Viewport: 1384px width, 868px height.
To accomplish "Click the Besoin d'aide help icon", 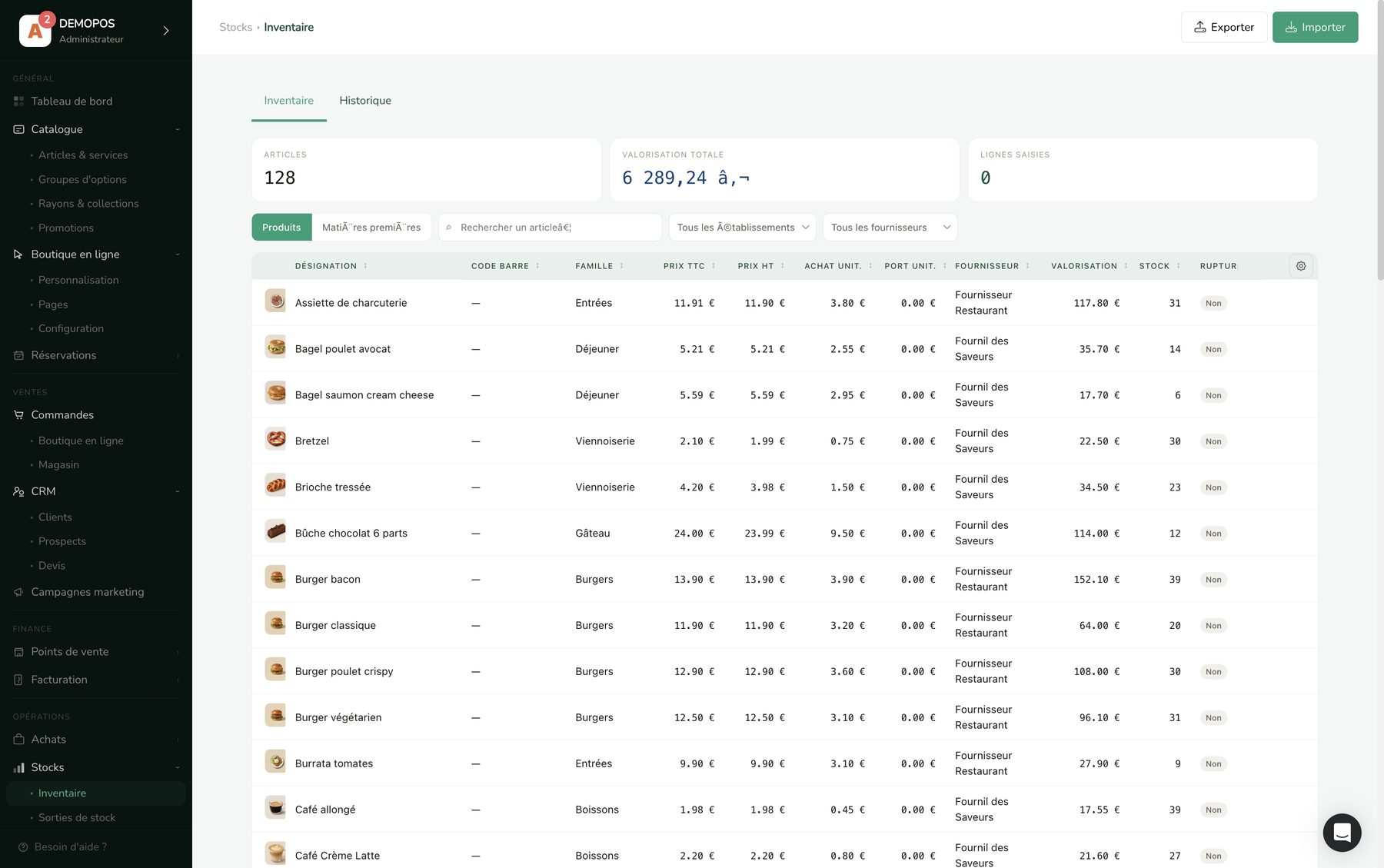I will tap(23, 847).
